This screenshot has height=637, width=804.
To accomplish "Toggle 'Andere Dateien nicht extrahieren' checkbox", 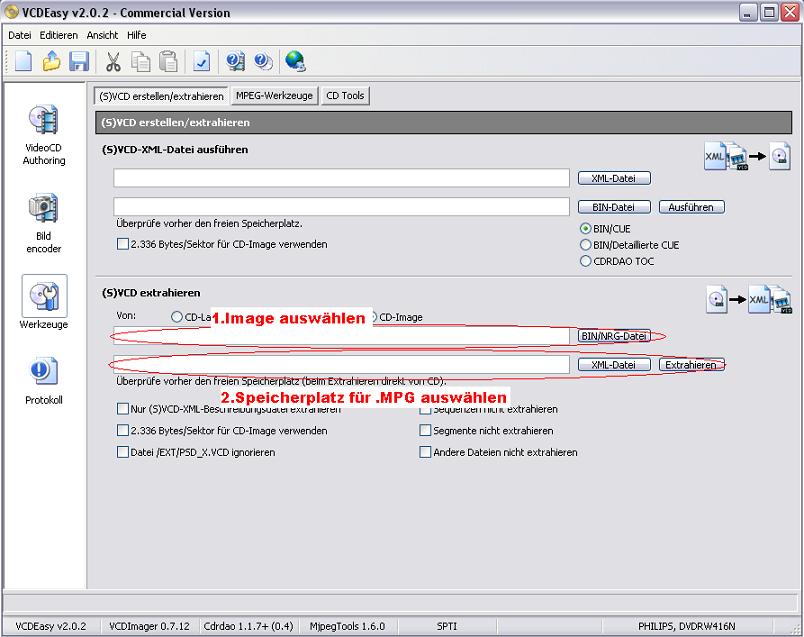I will click(x=425, y=452).
